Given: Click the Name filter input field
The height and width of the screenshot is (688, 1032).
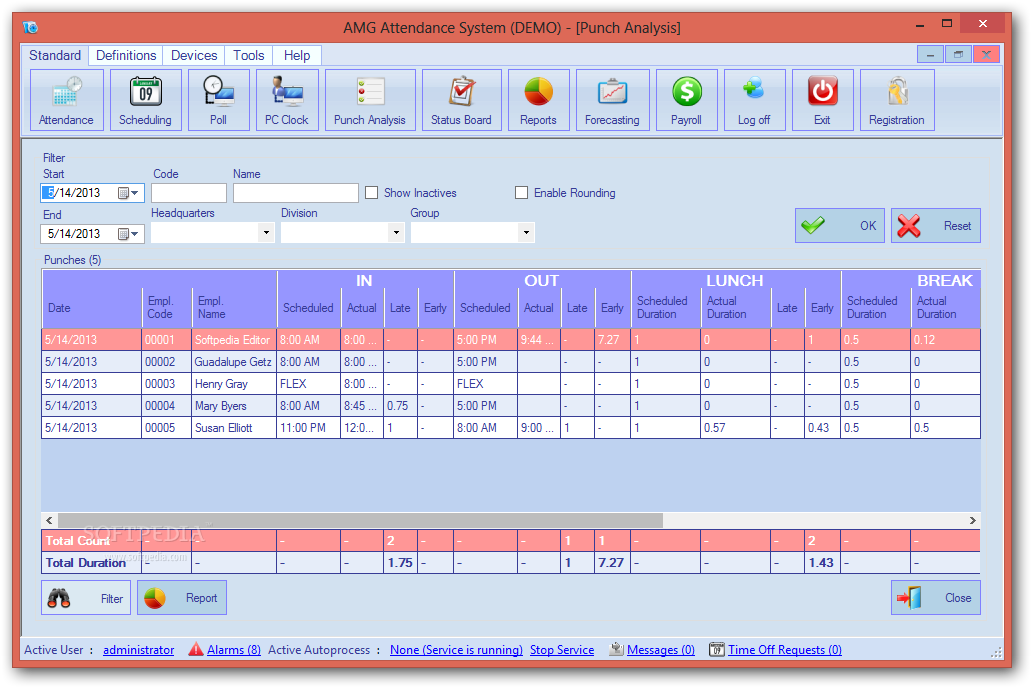Looking at the screenshot, I should pos(296,193).
